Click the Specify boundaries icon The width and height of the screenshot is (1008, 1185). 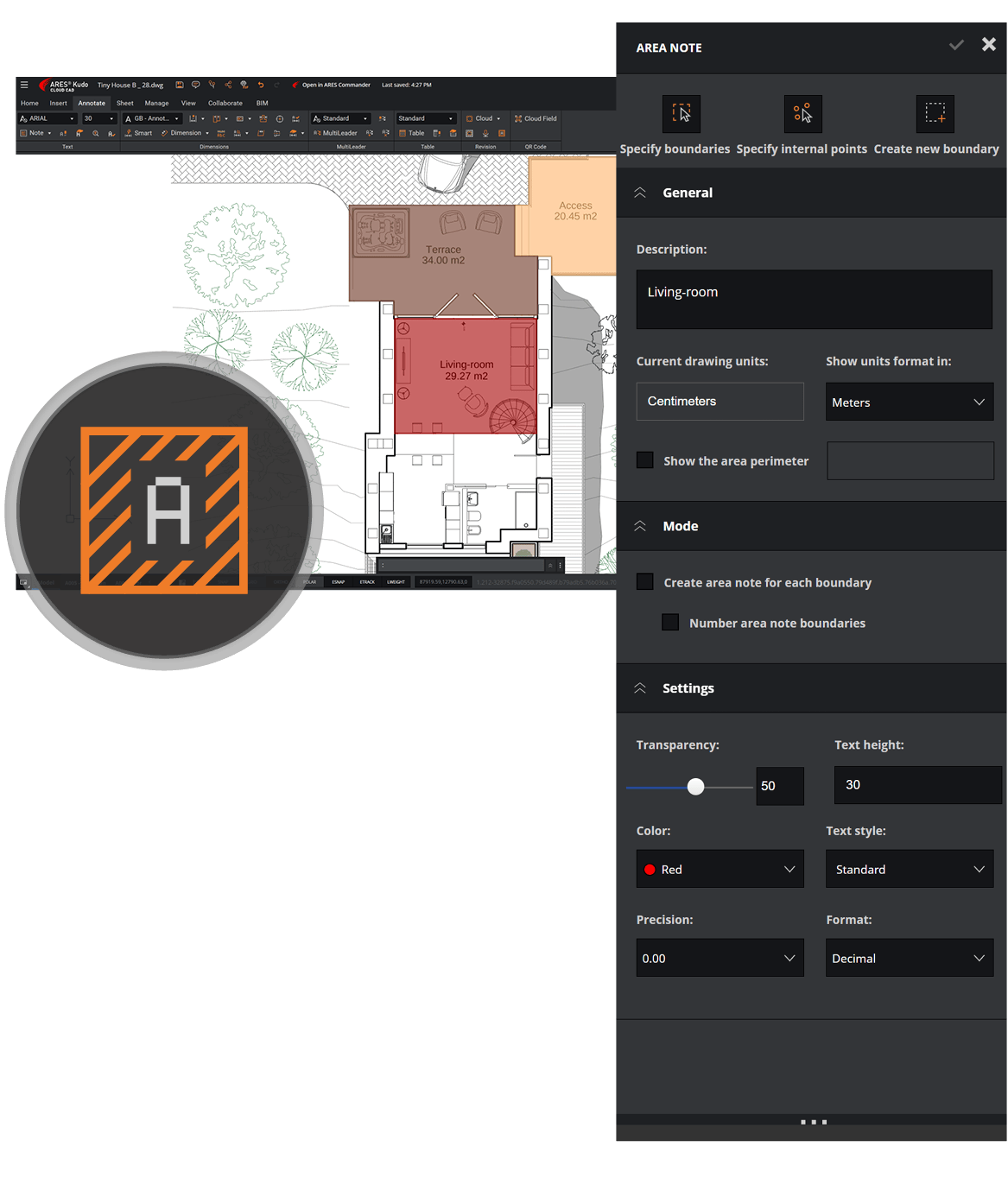pyautogui.click(x=681, y=114)
